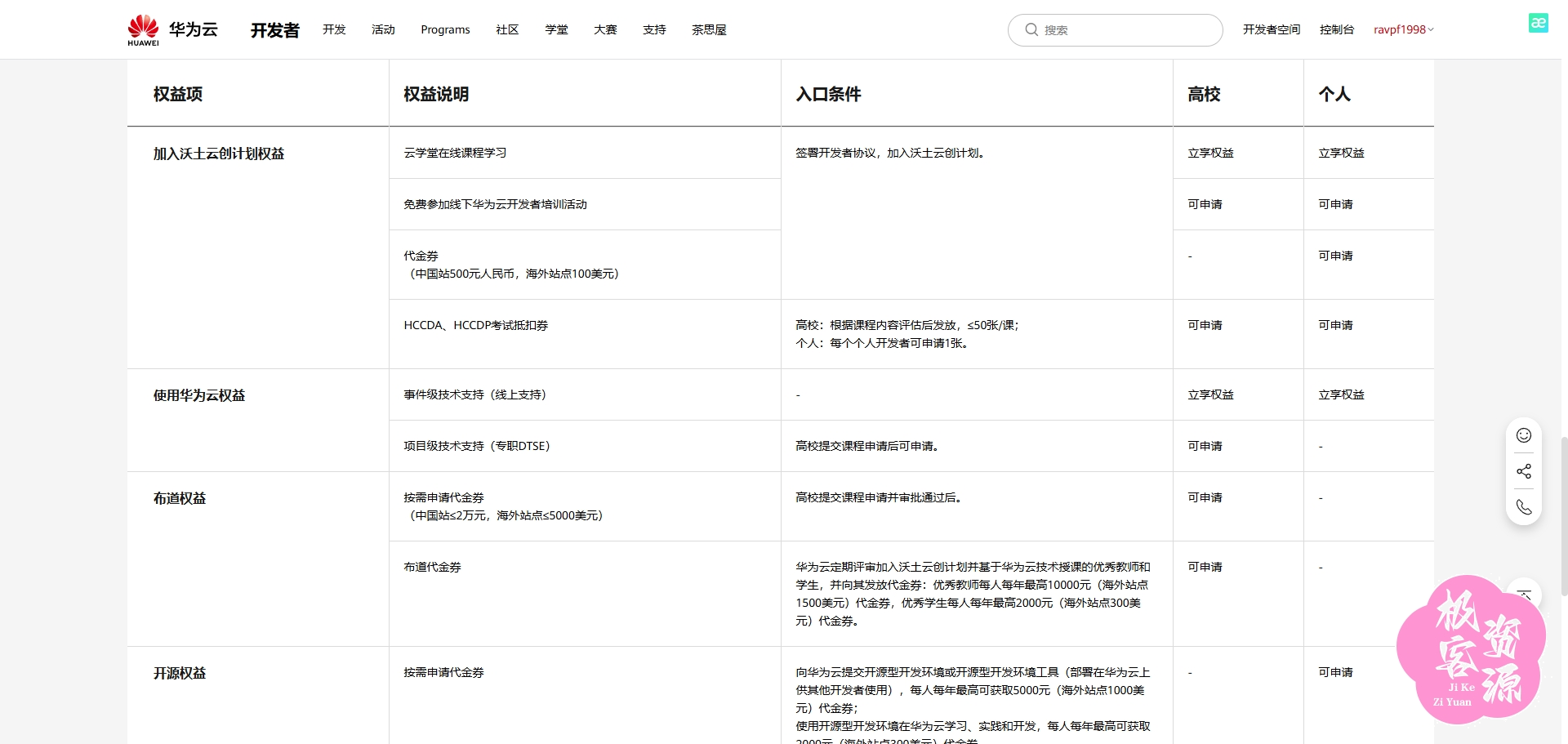Open the smiley feedback icon
This screenshot has width=1568, height=744.
tap(1524, 435)
